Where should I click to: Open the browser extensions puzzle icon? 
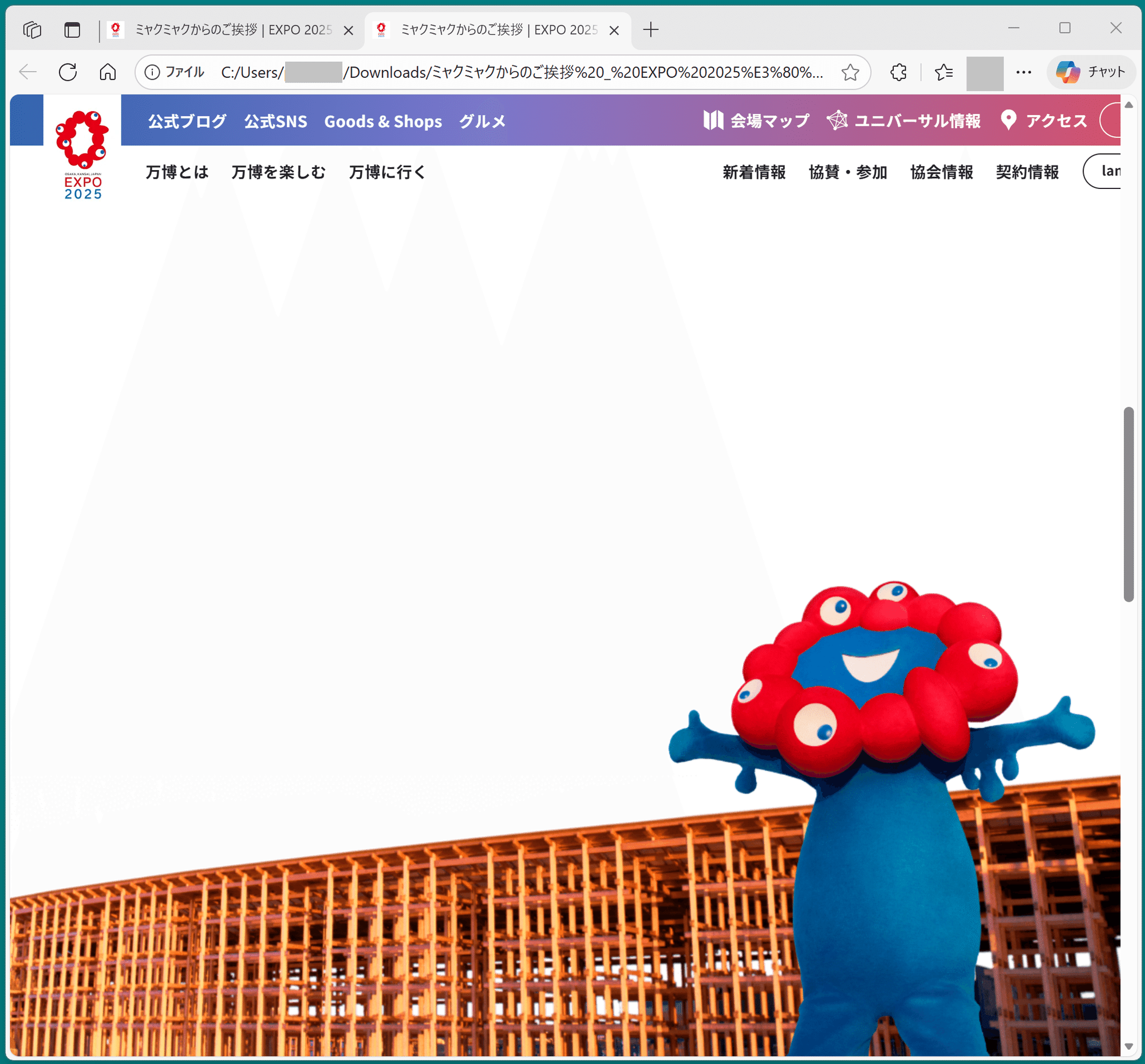coord(898,73)
